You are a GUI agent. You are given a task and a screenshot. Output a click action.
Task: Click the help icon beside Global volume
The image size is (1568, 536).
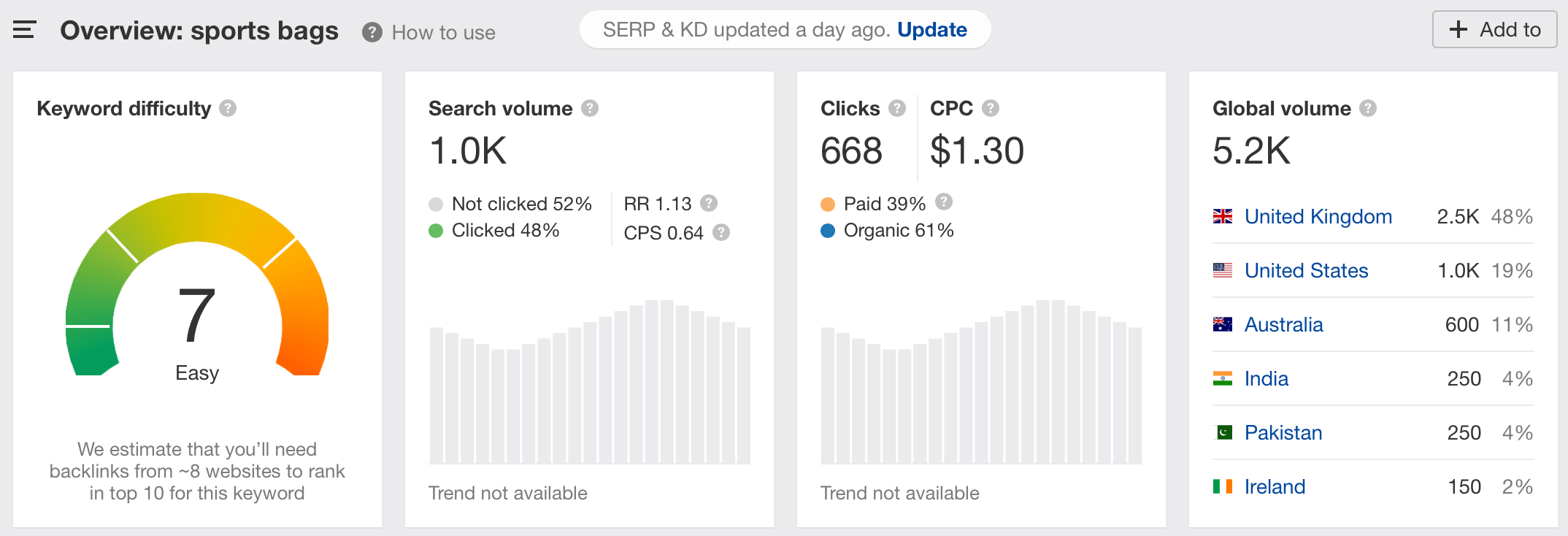tap(1368, 108)
